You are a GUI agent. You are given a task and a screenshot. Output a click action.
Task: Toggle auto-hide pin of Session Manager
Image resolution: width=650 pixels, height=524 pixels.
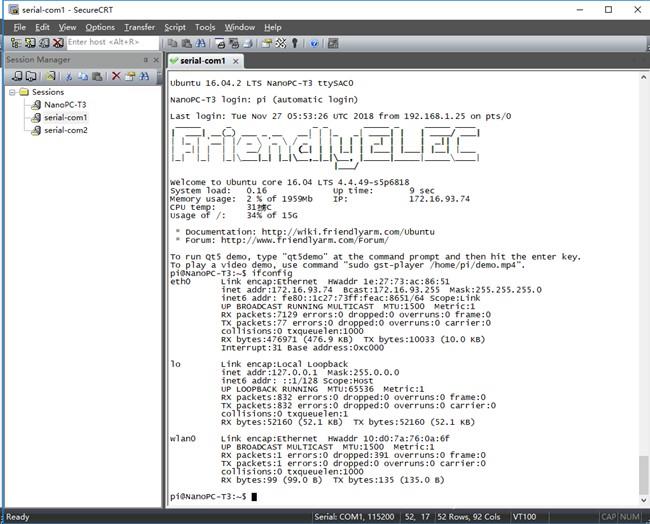[146, 60]
